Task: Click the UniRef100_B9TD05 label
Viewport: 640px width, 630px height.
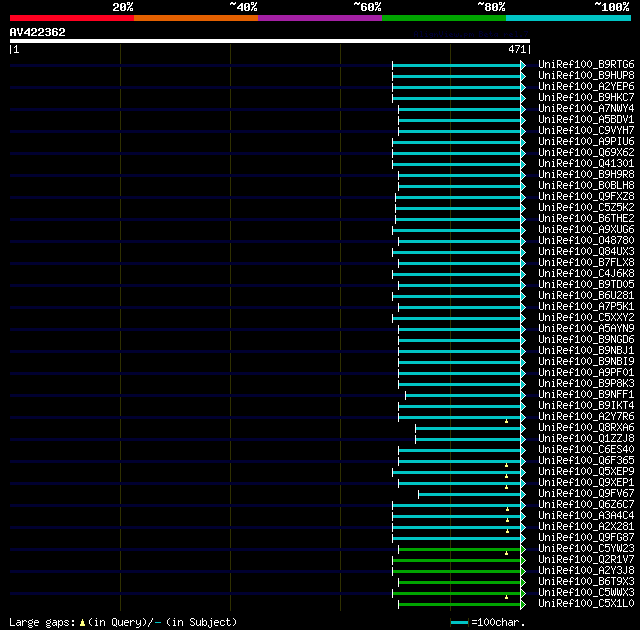Action: [586, 285]
